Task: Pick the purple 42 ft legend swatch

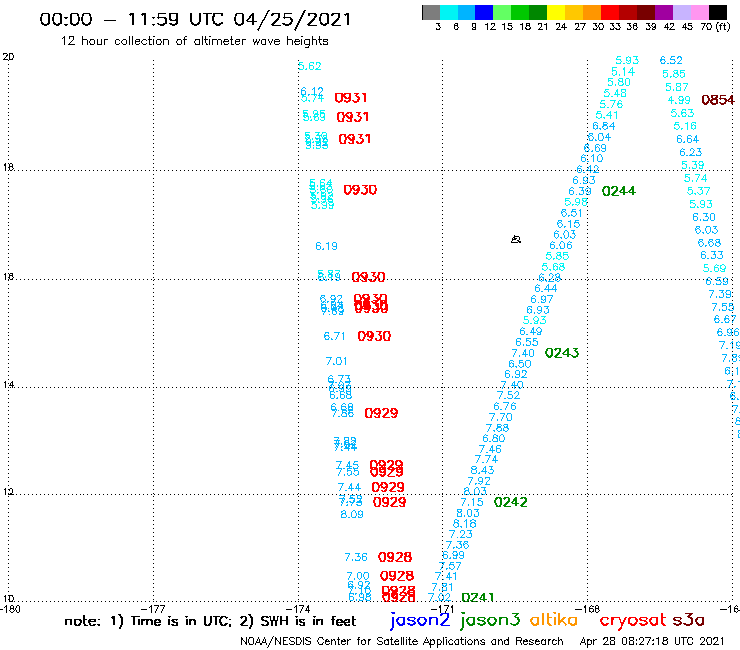Action: point(664,12)
